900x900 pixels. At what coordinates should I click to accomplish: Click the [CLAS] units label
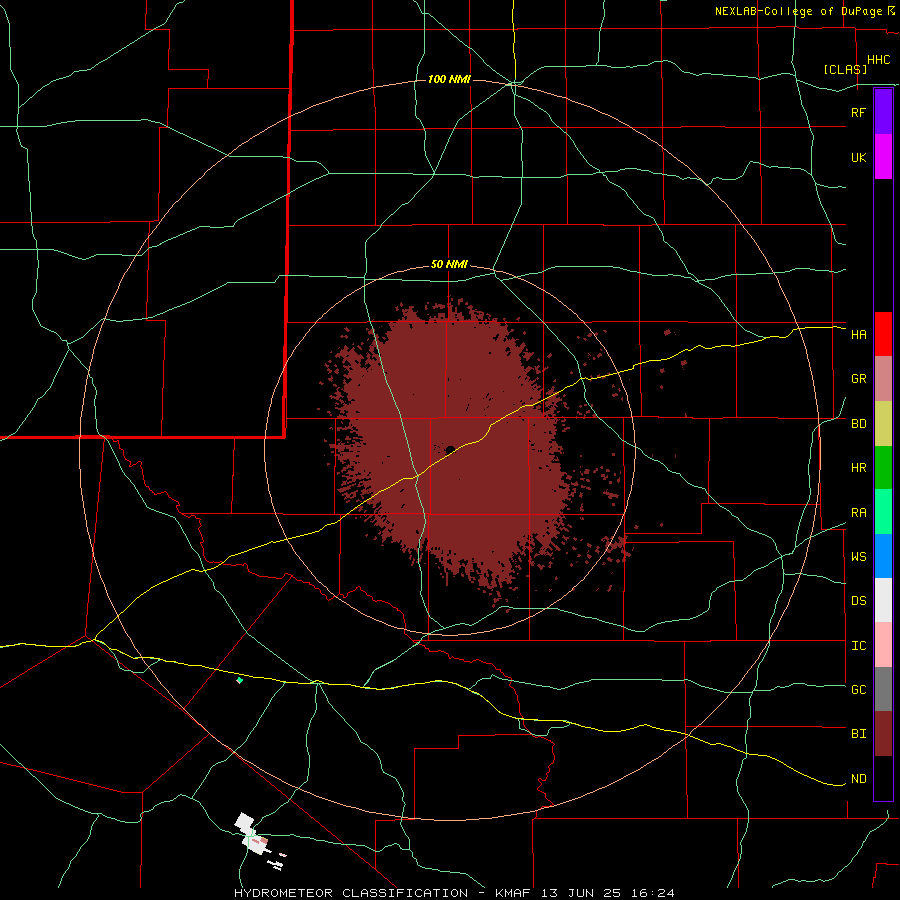[845, 69]
